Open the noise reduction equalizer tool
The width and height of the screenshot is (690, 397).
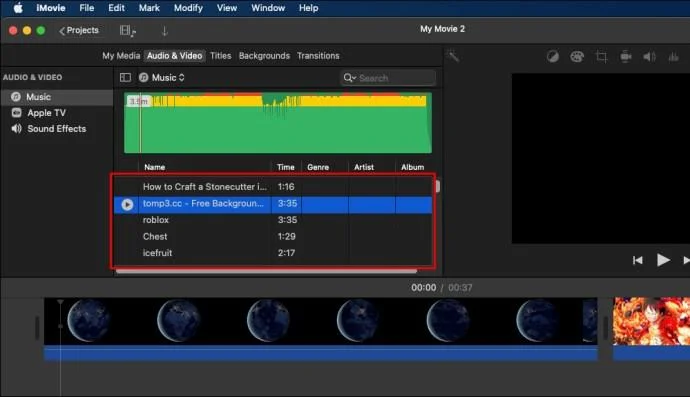click(x=673, y=56)
